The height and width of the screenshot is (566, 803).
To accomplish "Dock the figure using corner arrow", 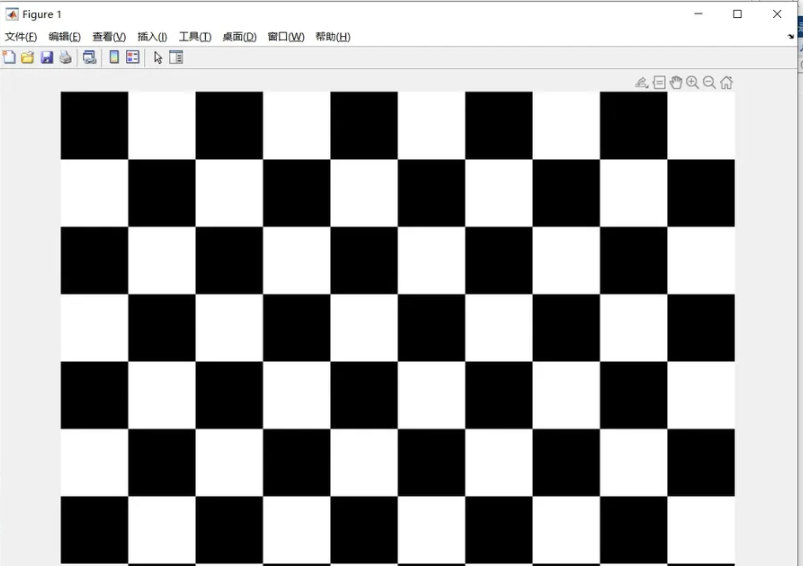I will (x=791, y=36).
